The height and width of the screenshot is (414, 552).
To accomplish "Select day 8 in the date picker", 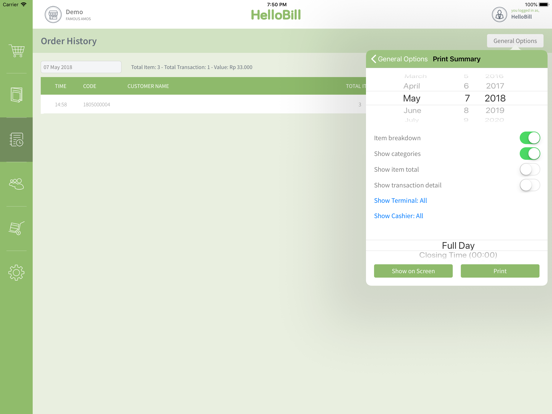I will click(x=466, y=111).
